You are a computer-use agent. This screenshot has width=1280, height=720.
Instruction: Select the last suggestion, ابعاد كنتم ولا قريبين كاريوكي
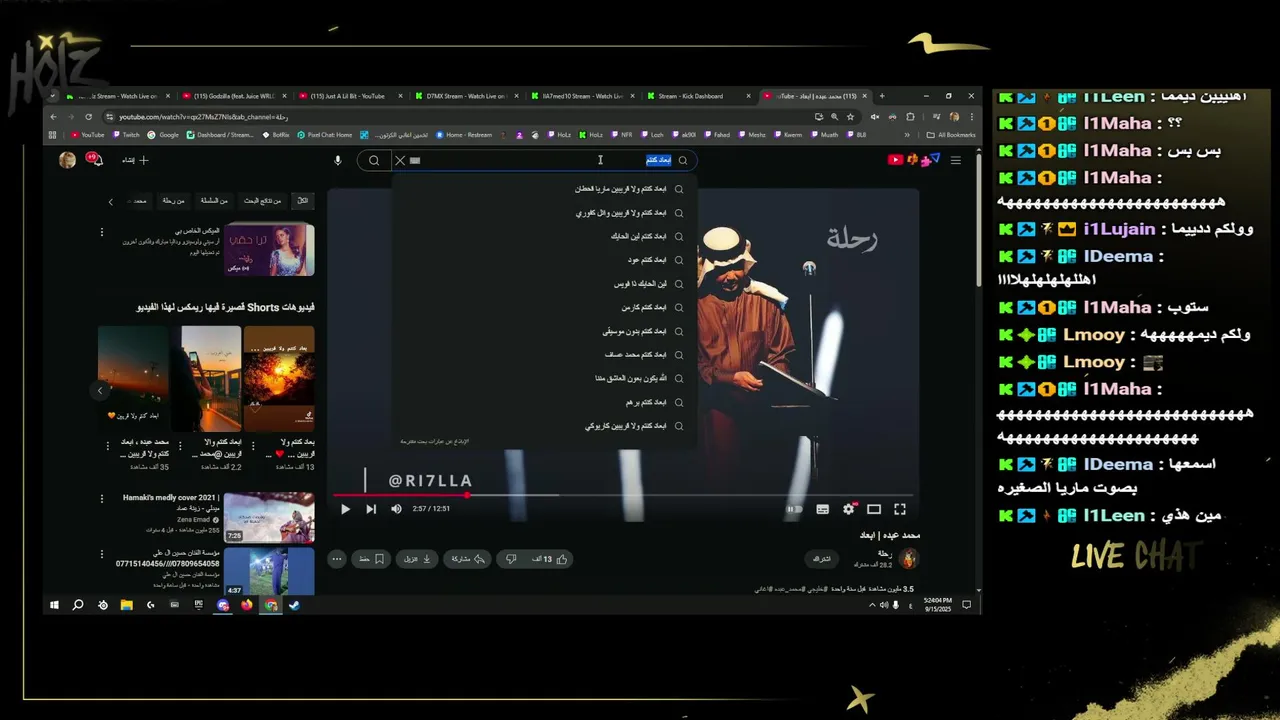pyautogui.click(x=543, y=426)
